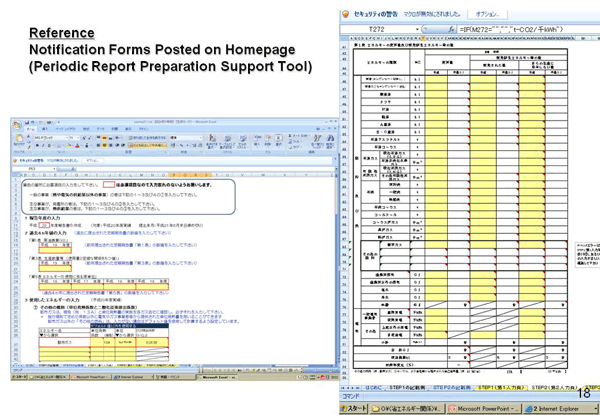Toggle Underline in left Excel ribbon
Screen dimensions: 600x415
(x=48, y=146)
